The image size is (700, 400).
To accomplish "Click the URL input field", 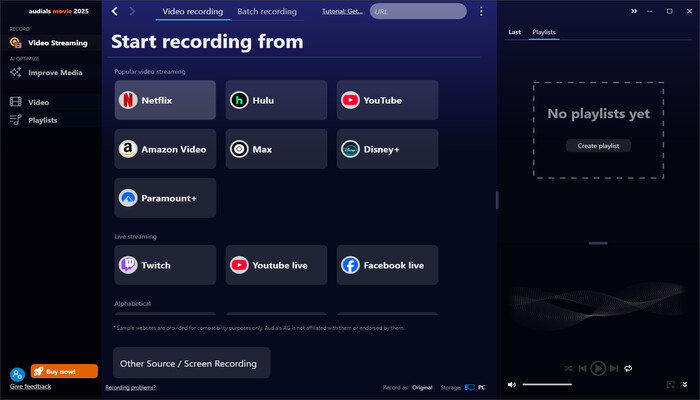I will click(x=418, y=12).
